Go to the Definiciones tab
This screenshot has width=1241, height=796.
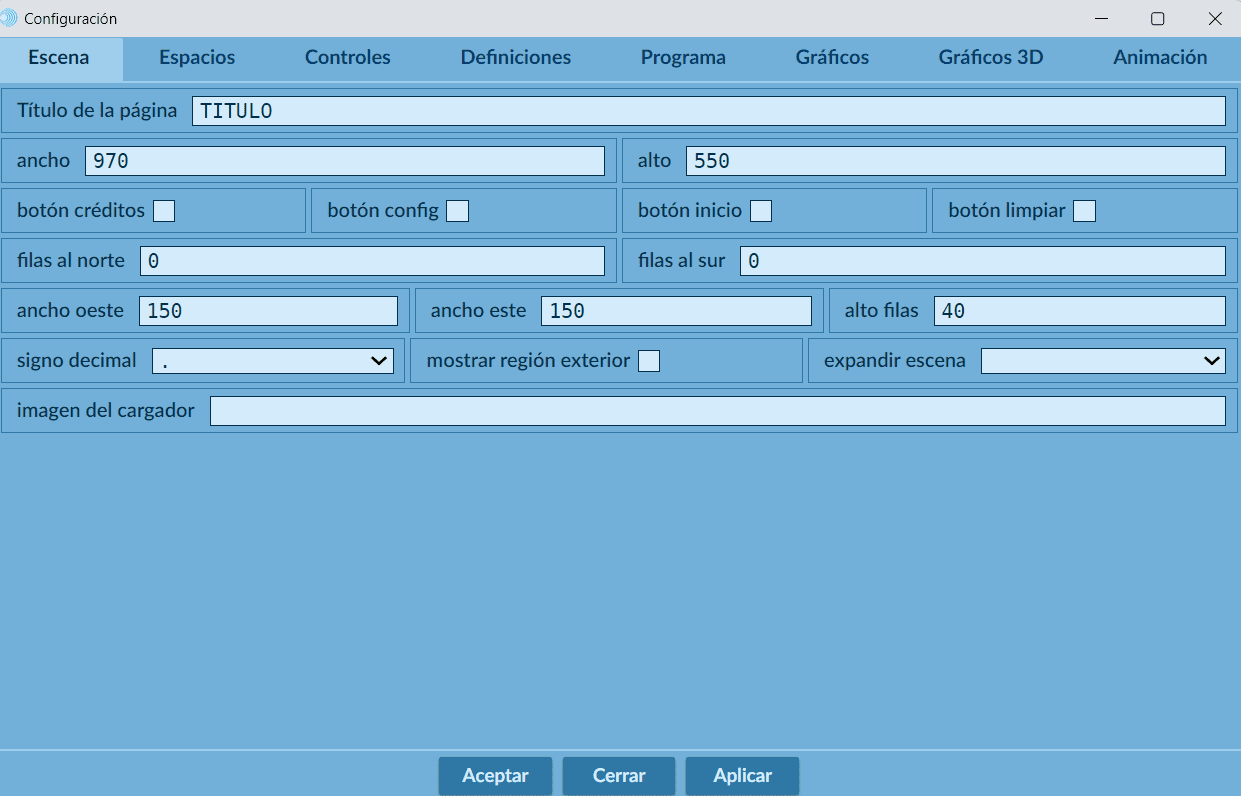515,58
